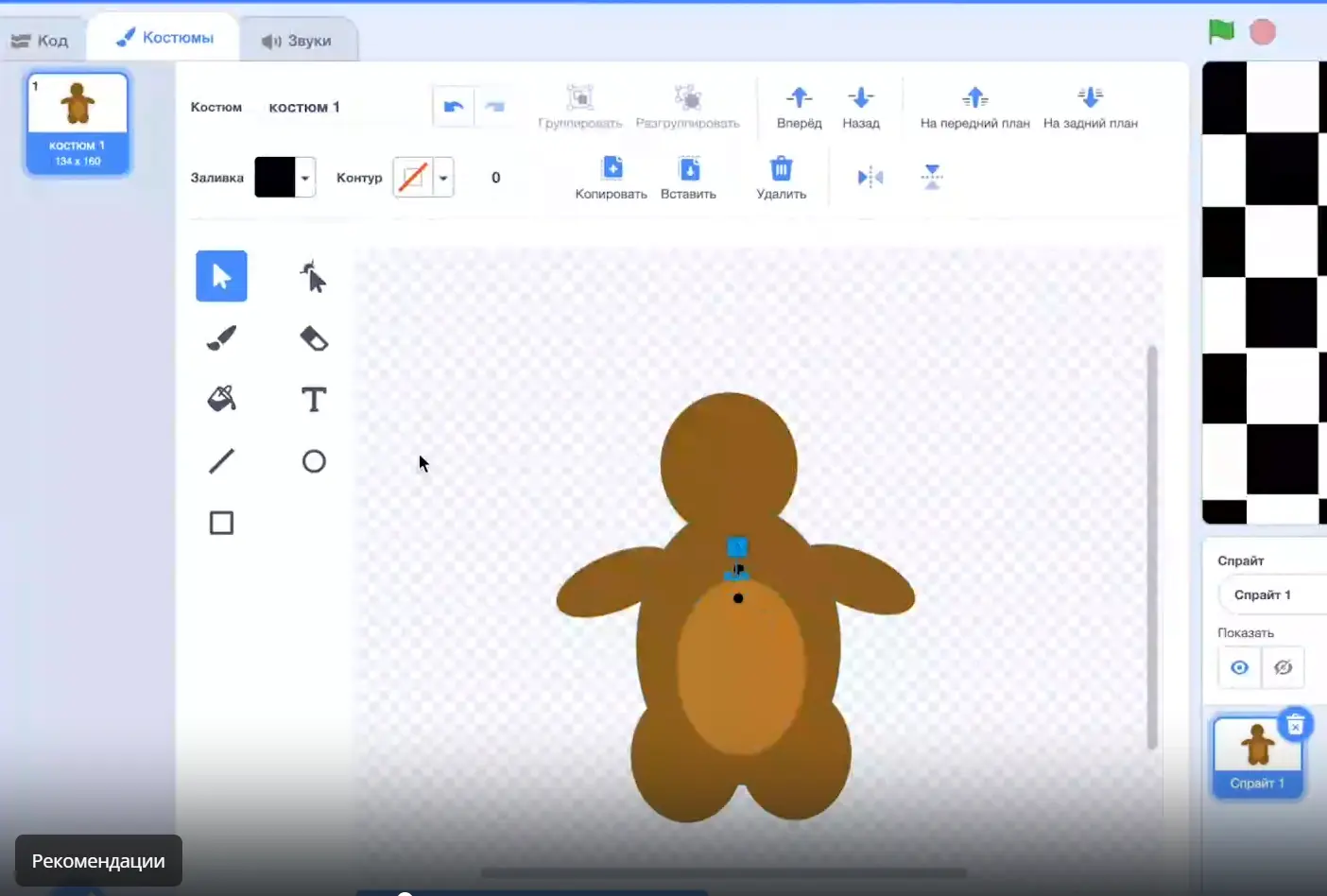Flip vertically with the mirror icon

coord(932,178)
